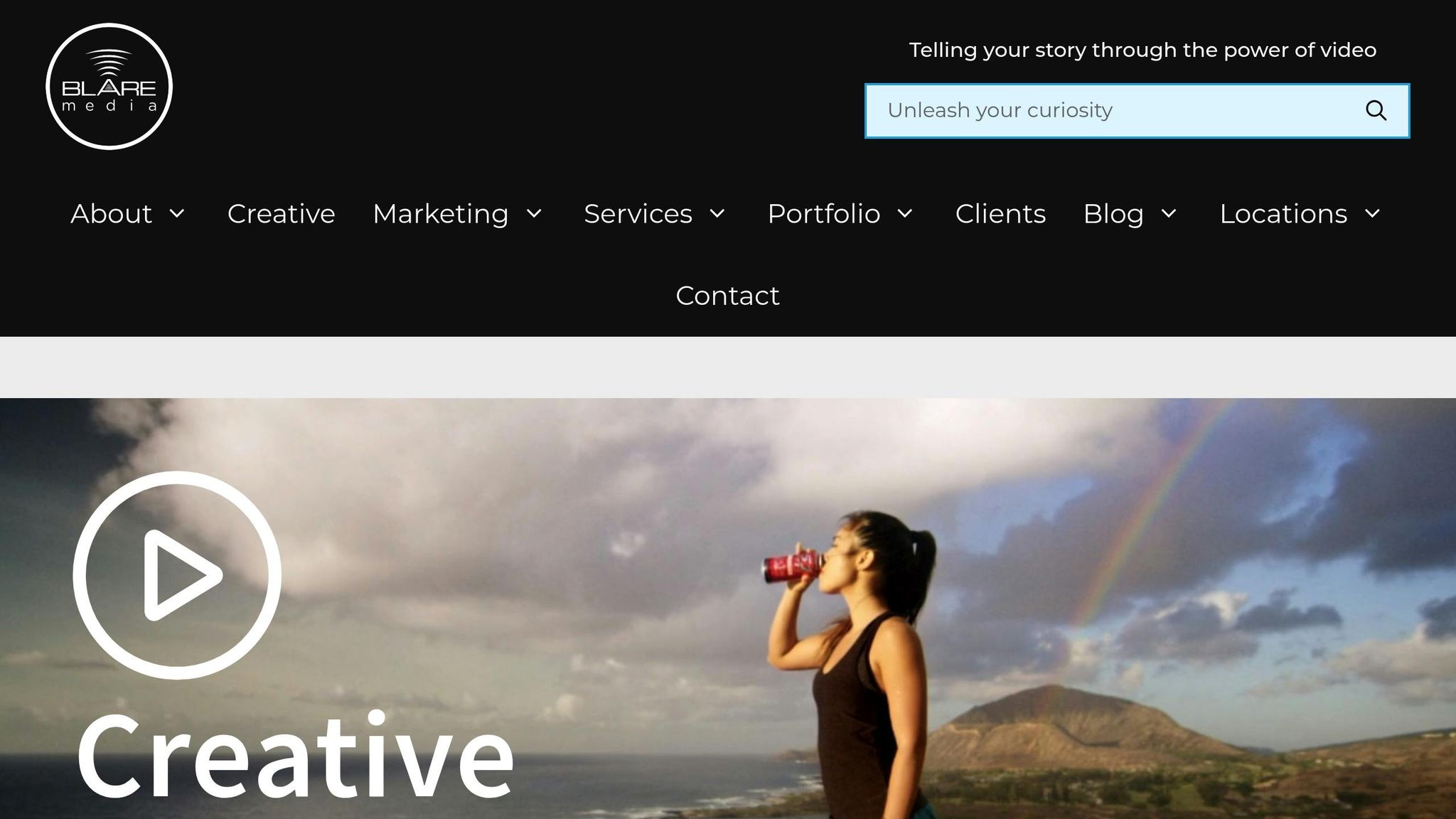Go to the Clients page
Image resolution: width=1456 pixels, height=819 pixels.
click(x=1000, y=213)
